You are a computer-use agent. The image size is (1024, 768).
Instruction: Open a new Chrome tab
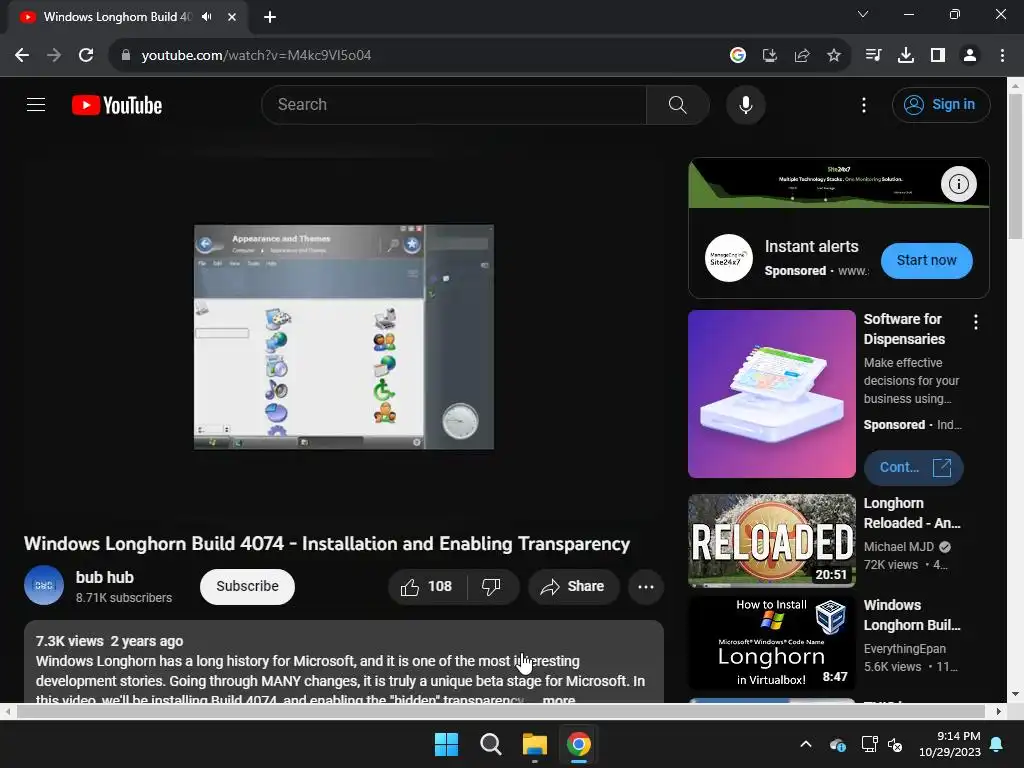point(270,17)
